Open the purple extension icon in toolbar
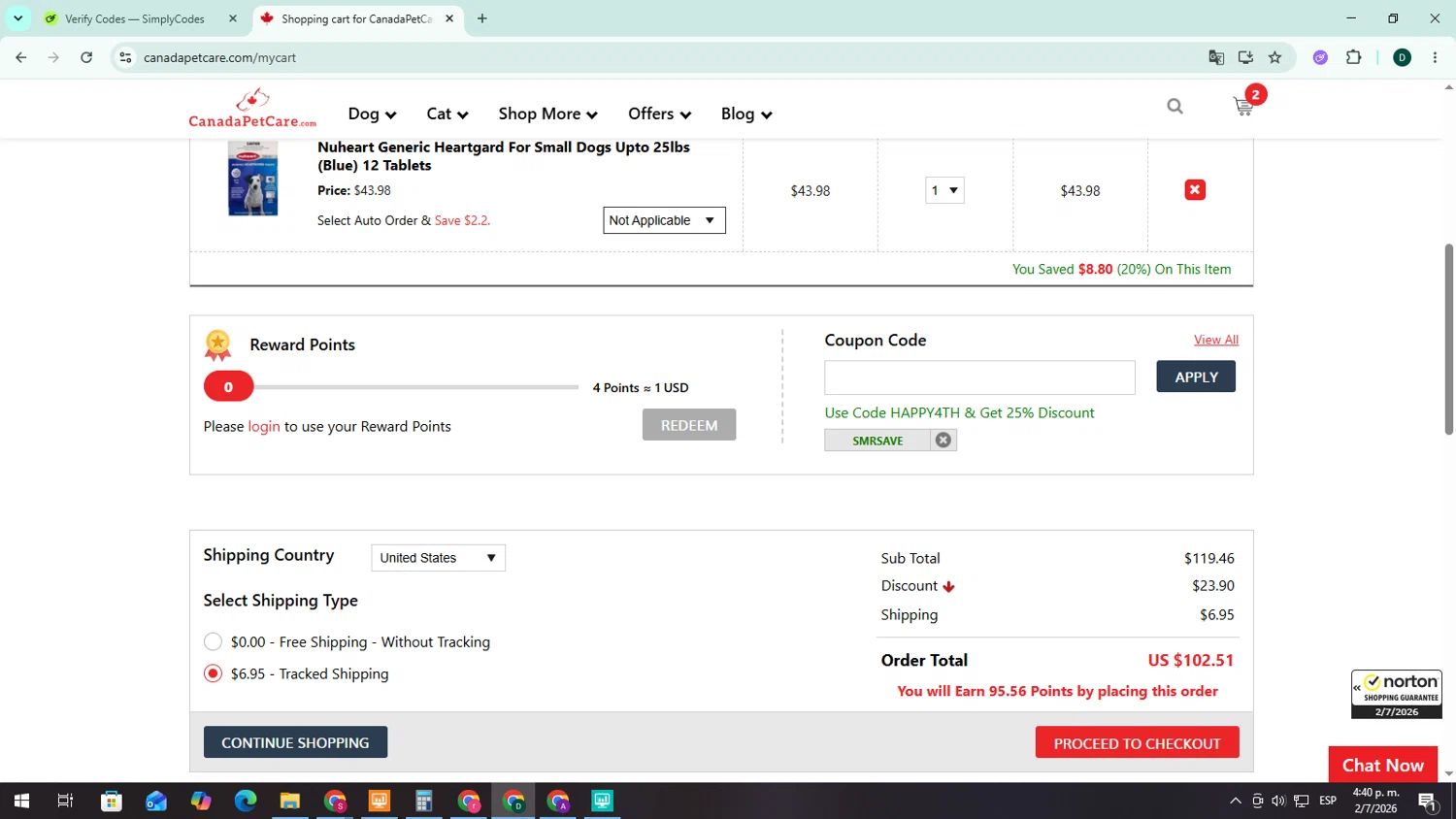 click(1320, 57)
